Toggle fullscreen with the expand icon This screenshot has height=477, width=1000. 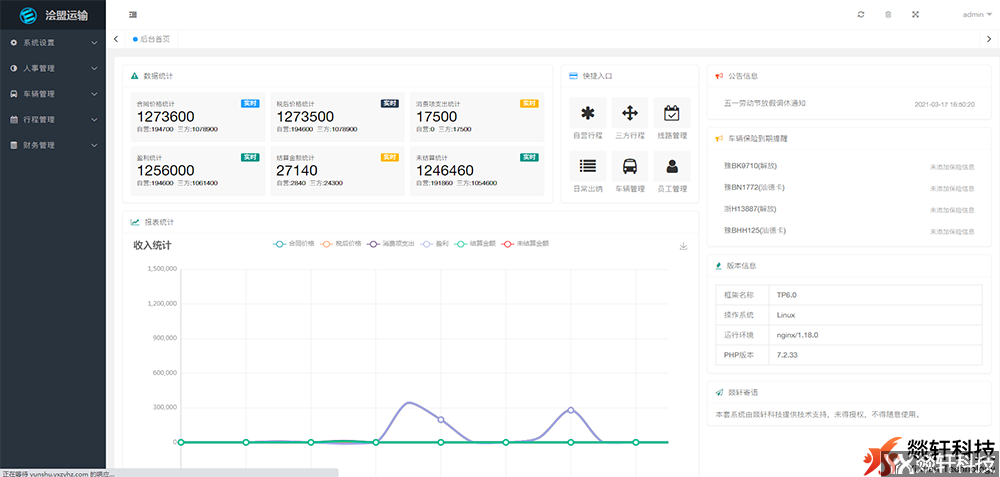pos(915,14)
